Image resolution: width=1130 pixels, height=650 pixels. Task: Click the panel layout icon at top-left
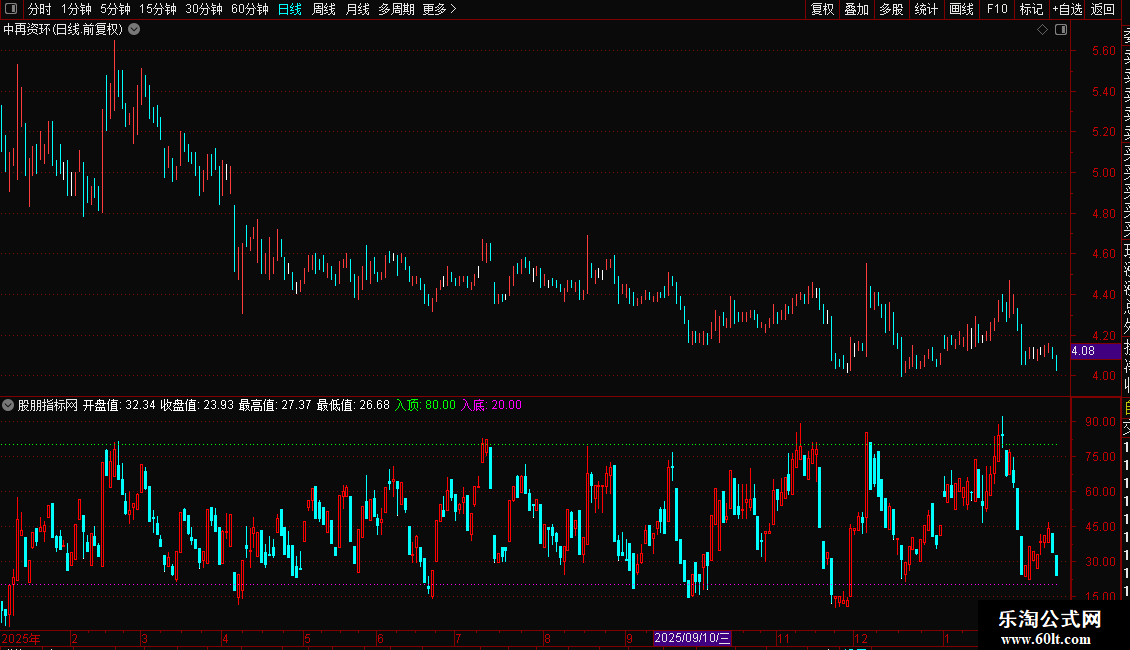click(x=11, y=9)
